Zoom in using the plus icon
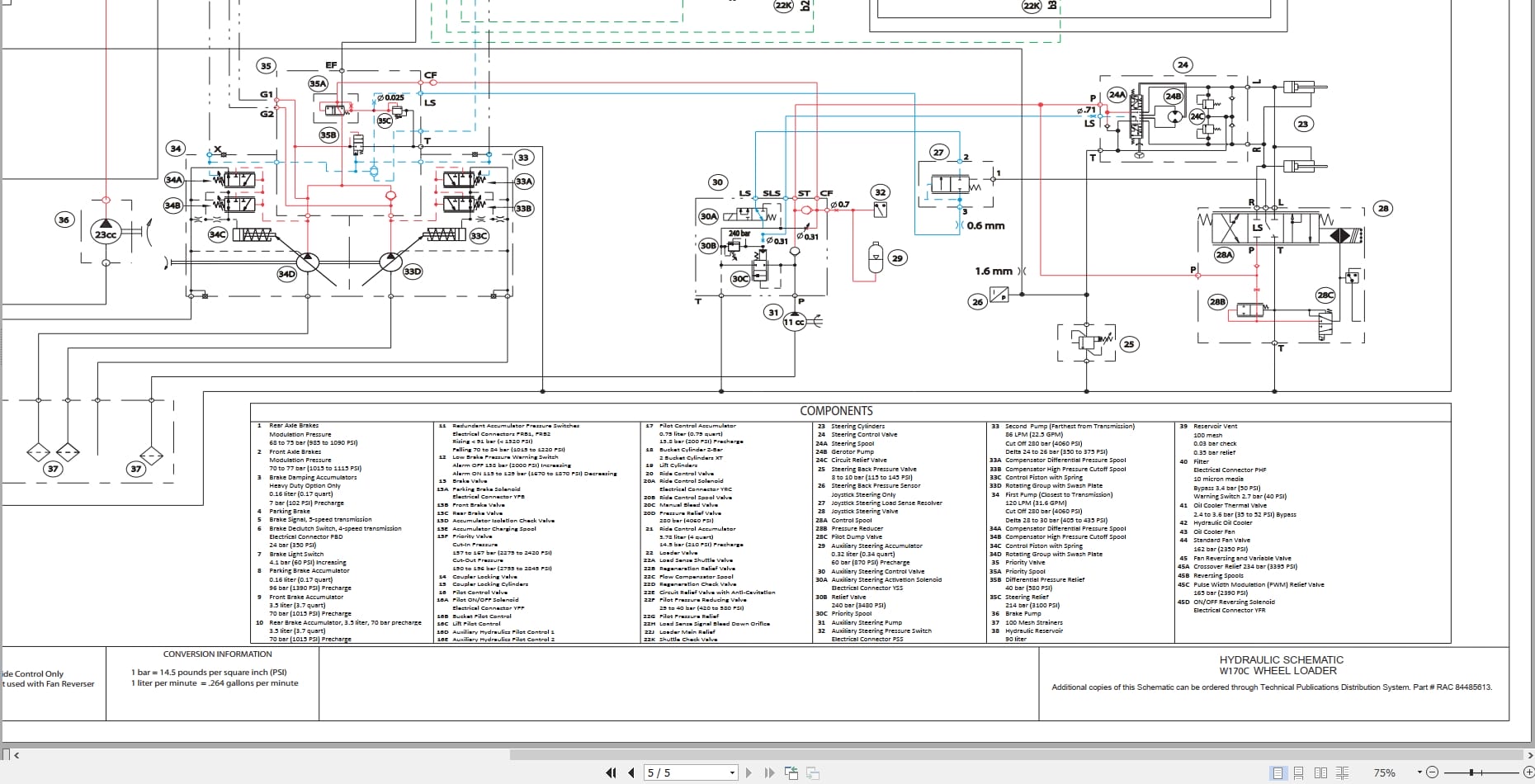Image resolution: width=1535 pixels, height=784 pixels. (1529, 772)
